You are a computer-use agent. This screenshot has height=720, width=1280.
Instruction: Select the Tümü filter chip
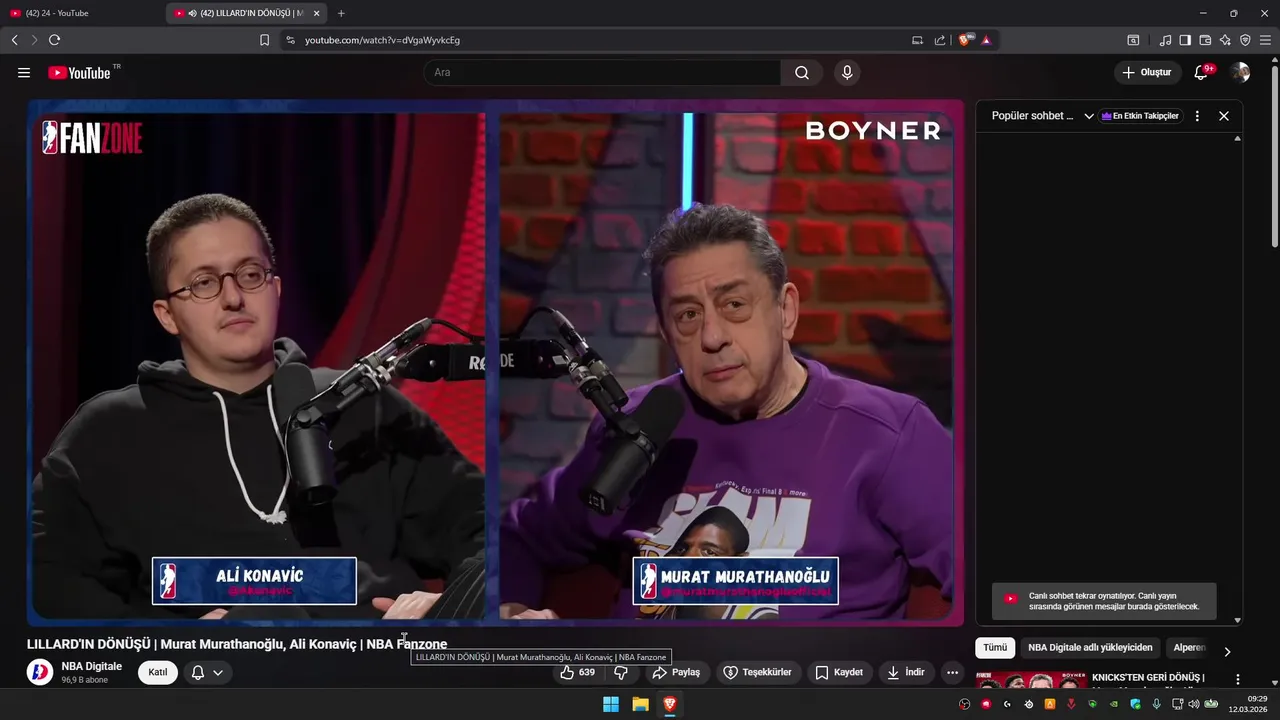point(995,648)
